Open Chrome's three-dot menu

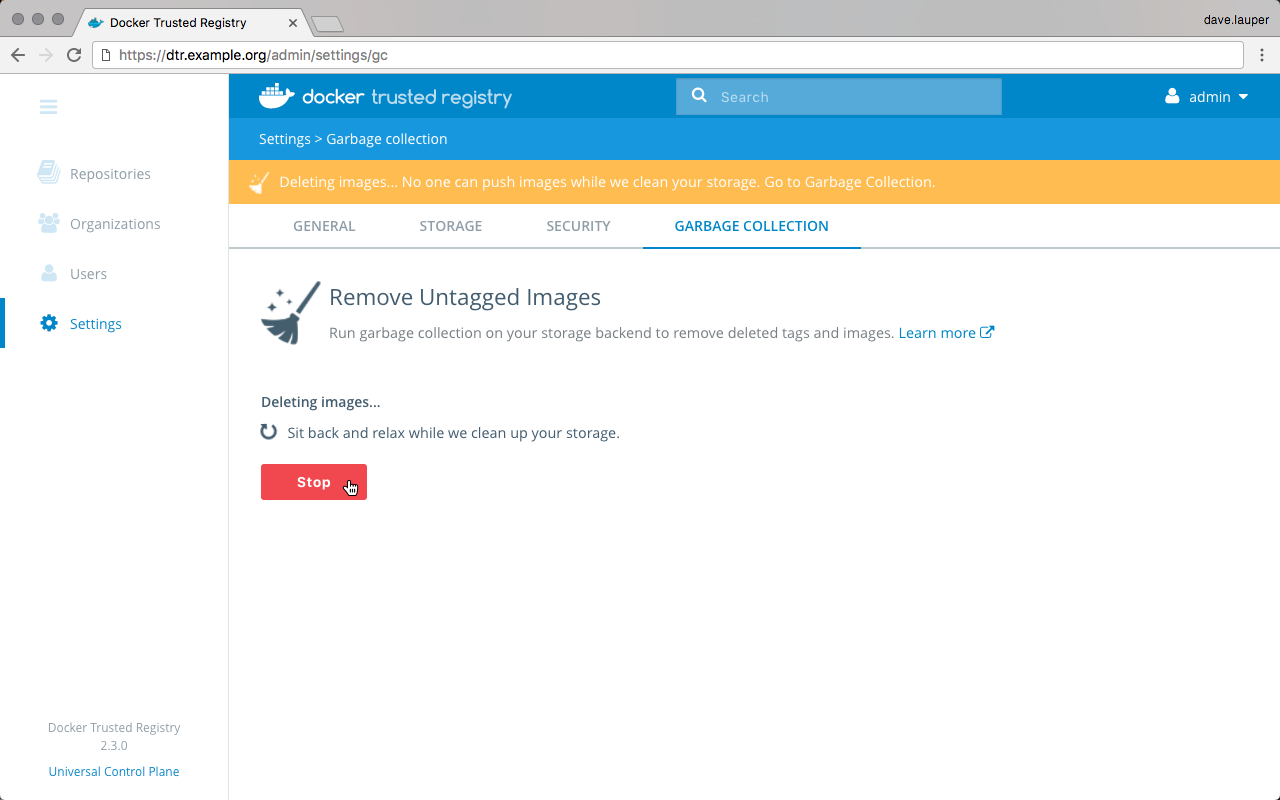[x=1261, y=55]
